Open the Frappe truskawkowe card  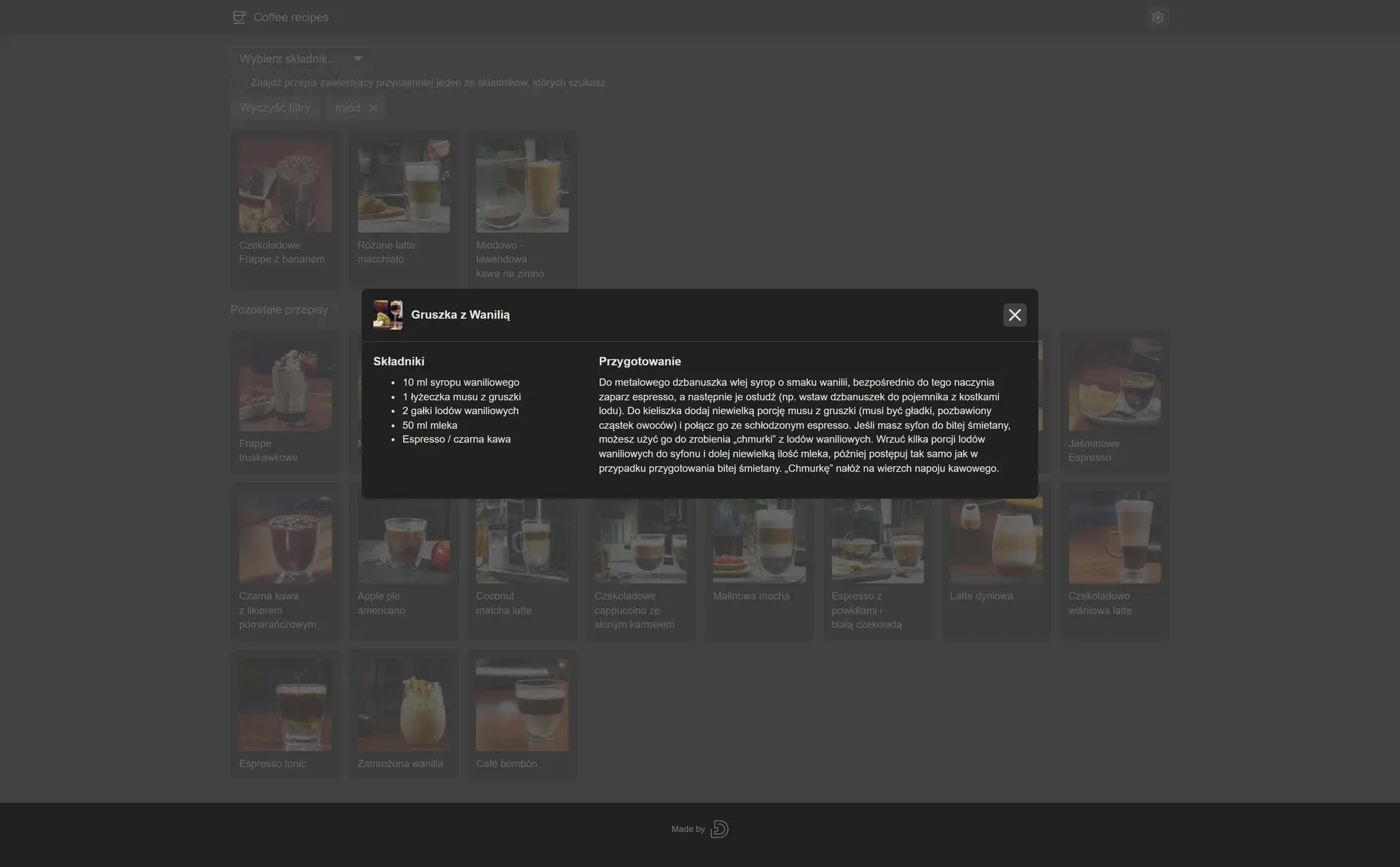tap(285, 402)
